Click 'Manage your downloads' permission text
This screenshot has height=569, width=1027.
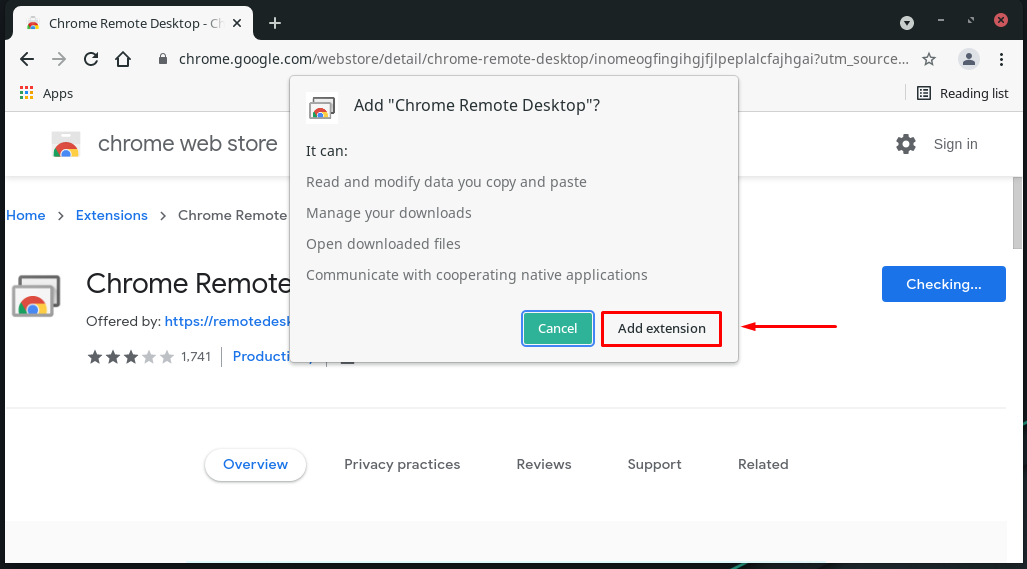[x=388, y=213]
